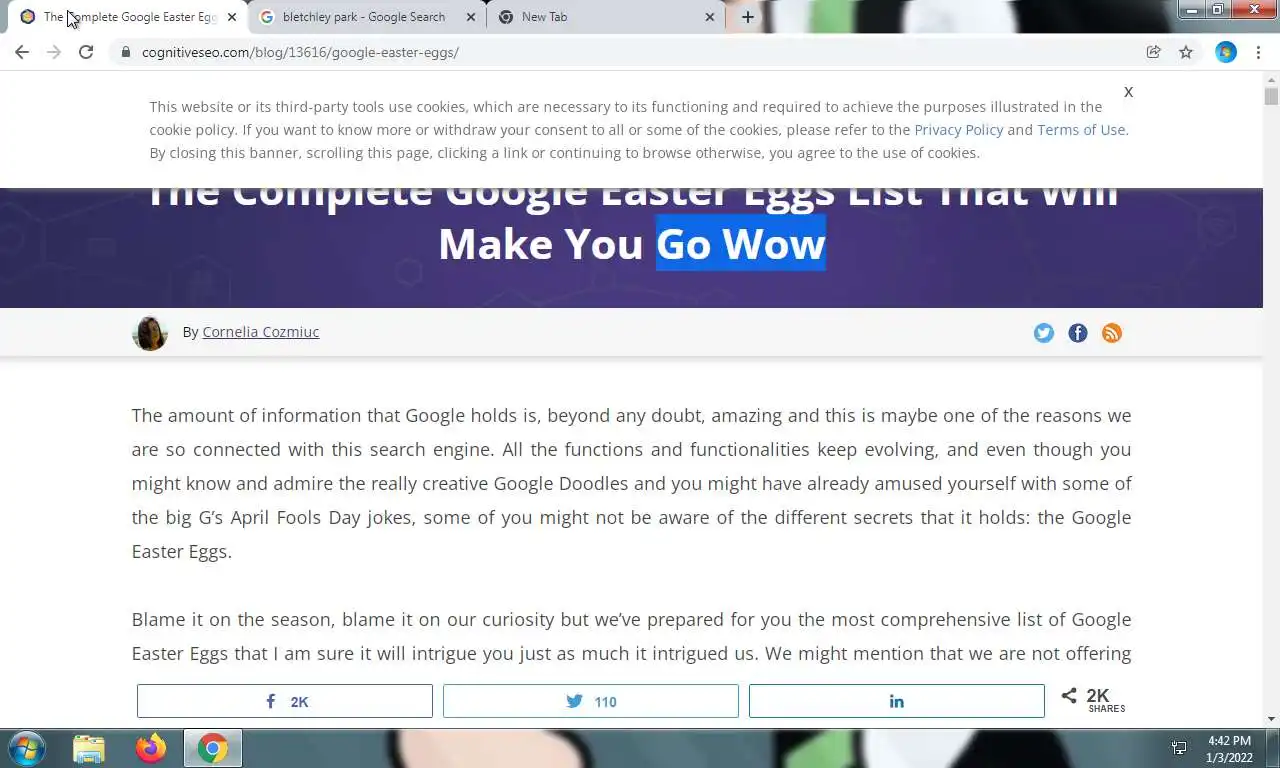Click the words "Google Doodles" in the paragraph
Image resolution: width=1280 pixels, height=768 pixels.
point(561,483)
